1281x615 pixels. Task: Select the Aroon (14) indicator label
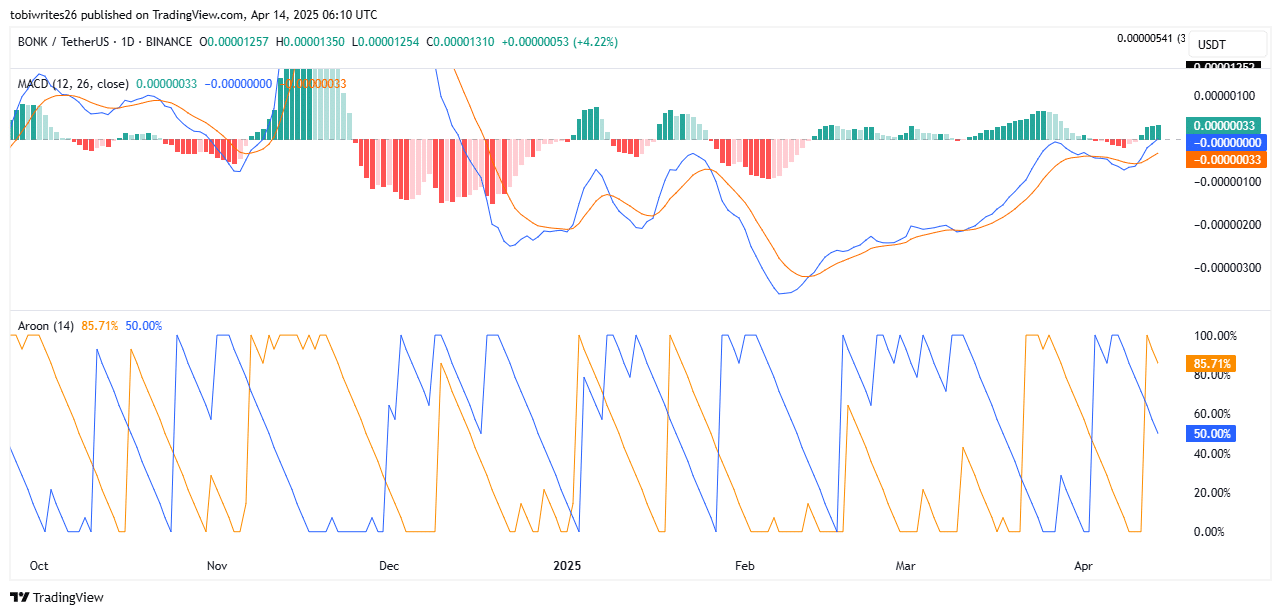point(45,326)
